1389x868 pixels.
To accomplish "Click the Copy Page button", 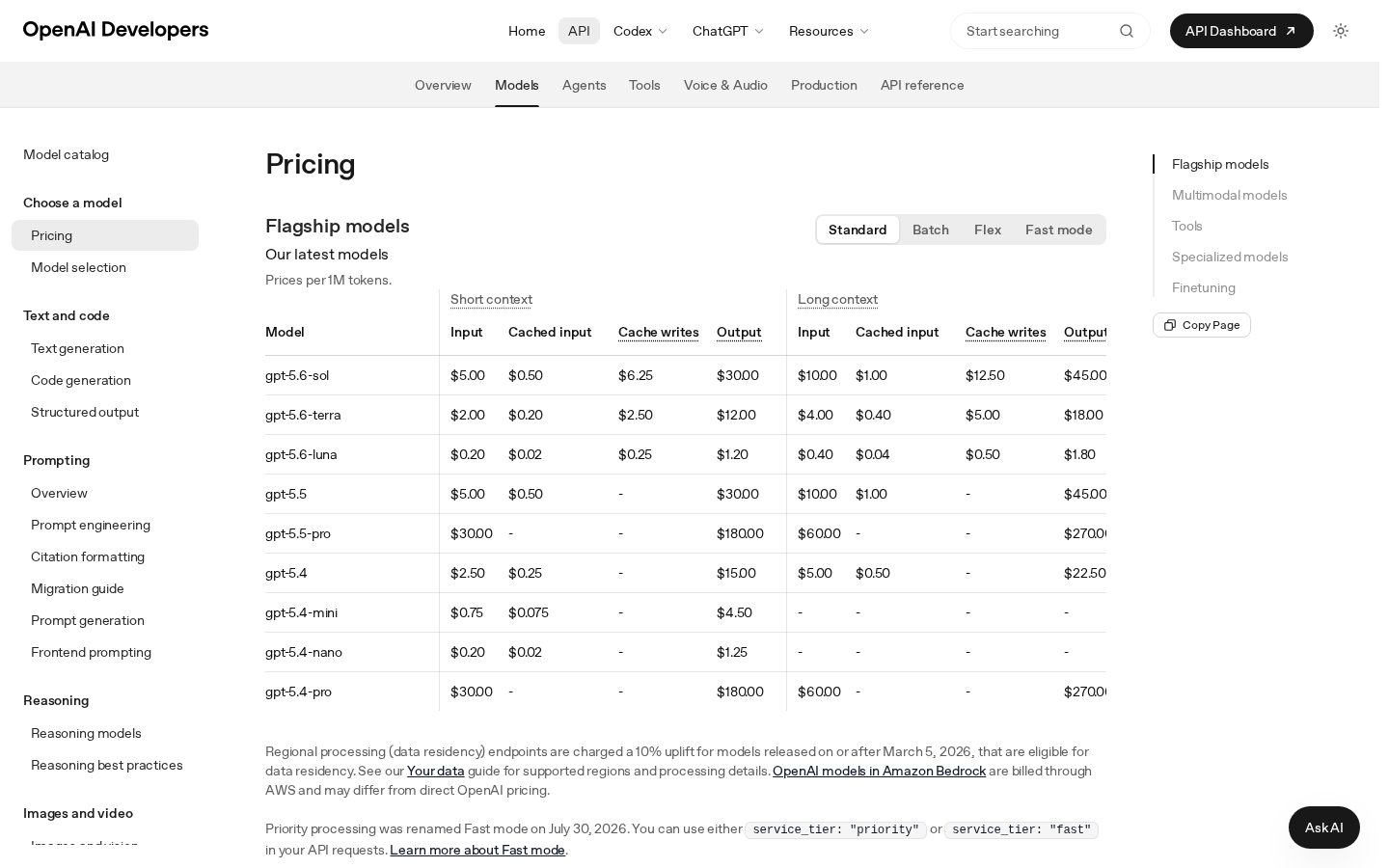I will point(1202,325).
